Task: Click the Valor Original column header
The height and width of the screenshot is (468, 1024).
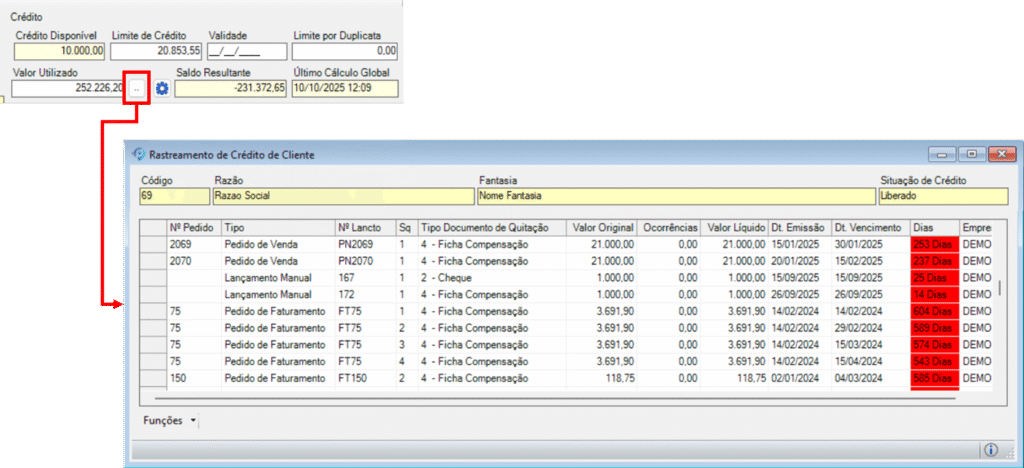Action: click(x=601, y=227)
